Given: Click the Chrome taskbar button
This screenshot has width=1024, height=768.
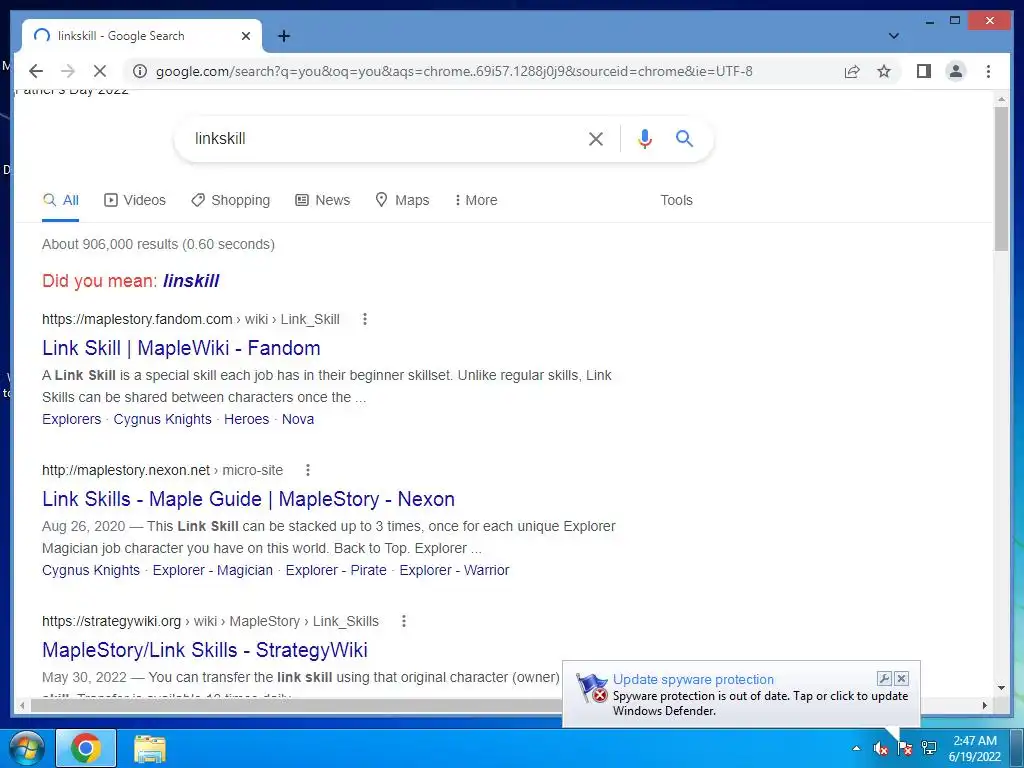Looking at the screenshot, I should coord(86,748).
